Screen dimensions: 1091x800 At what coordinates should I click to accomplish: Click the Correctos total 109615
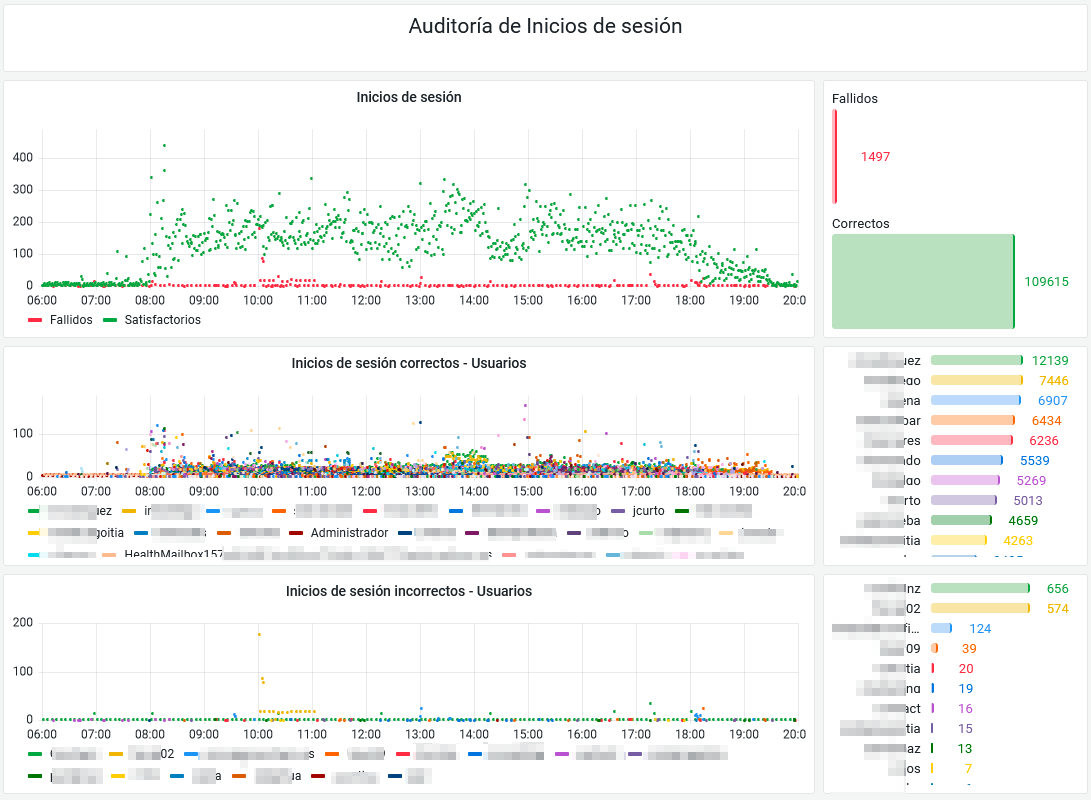coord(1046,282)
